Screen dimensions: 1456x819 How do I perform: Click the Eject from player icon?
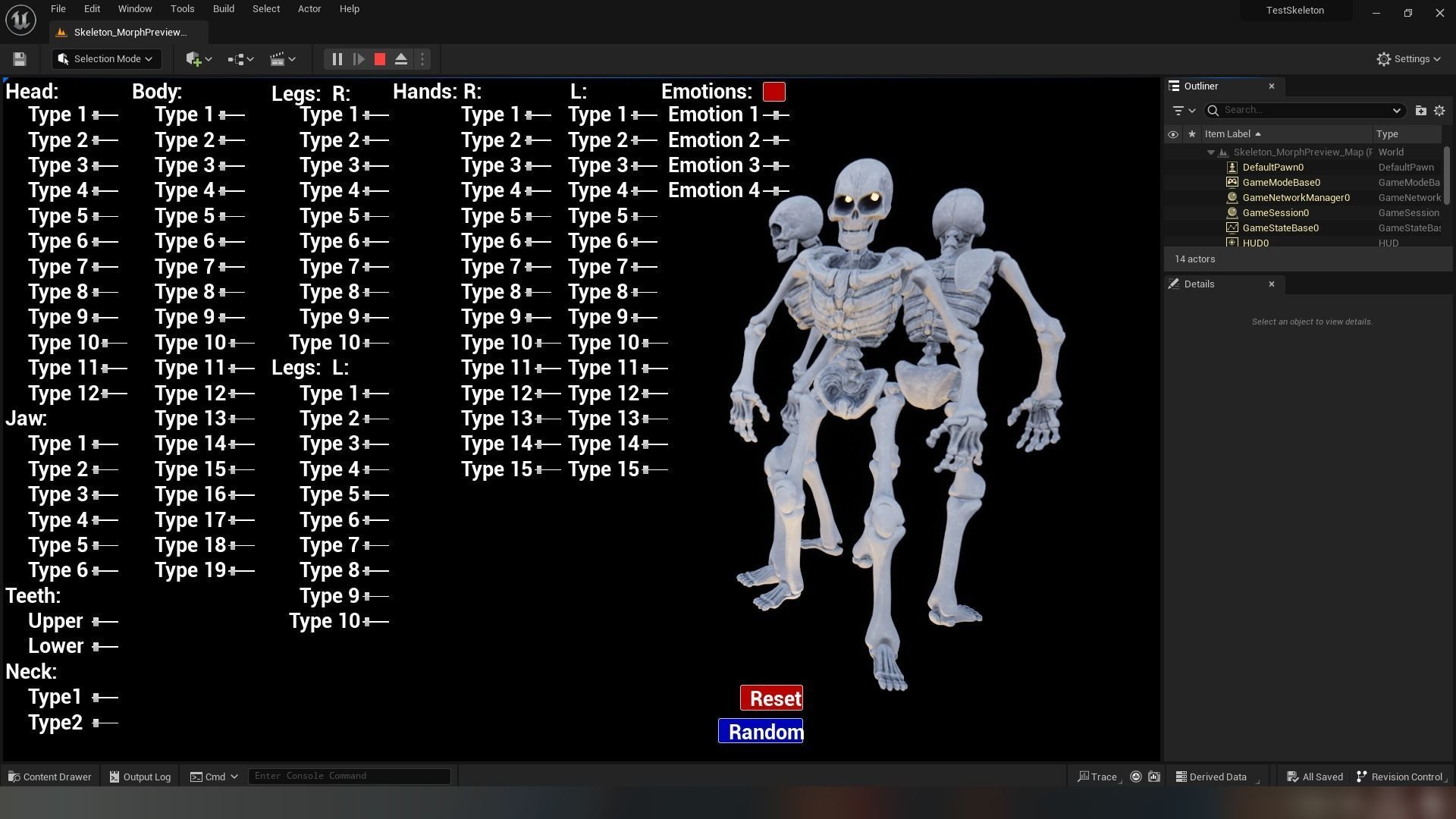coord(401,59)
